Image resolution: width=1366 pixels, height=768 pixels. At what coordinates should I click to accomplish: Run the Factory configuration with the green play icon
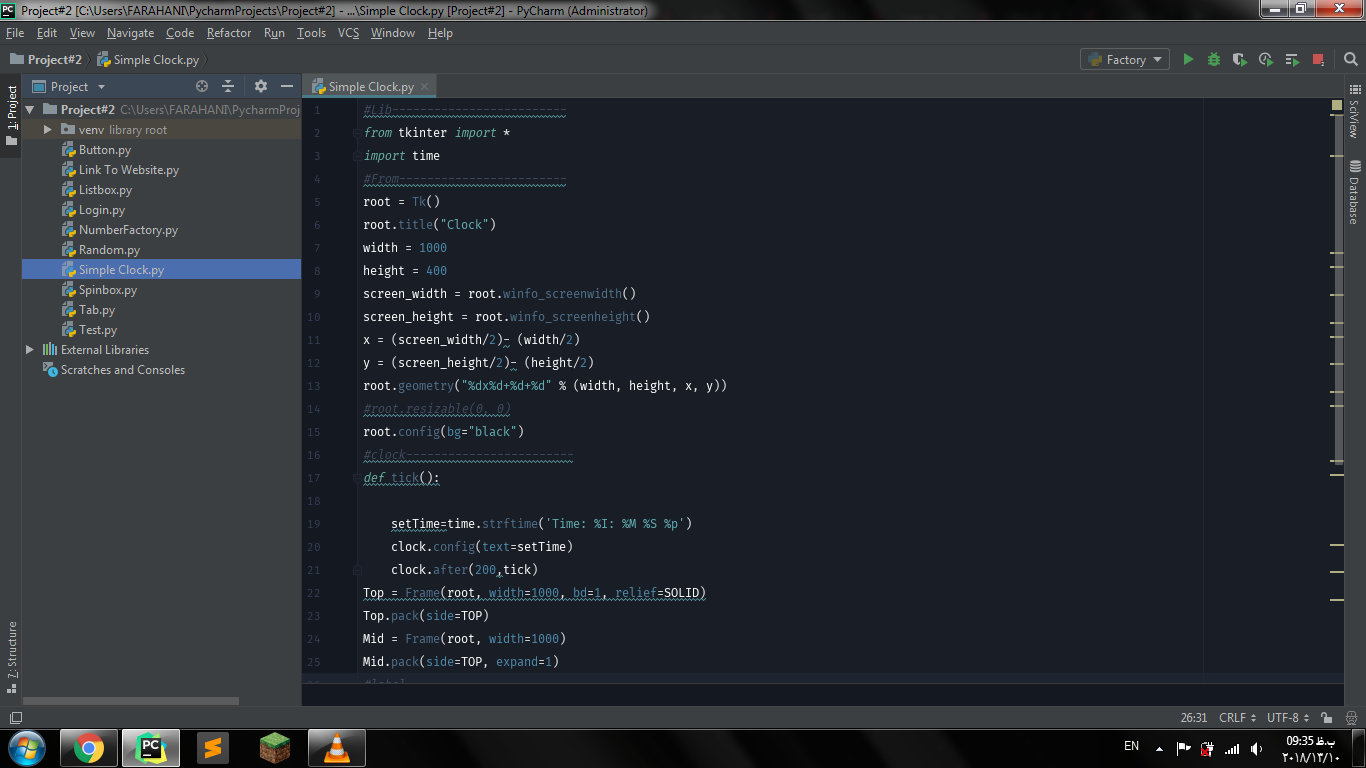[x=1188, y=60]
